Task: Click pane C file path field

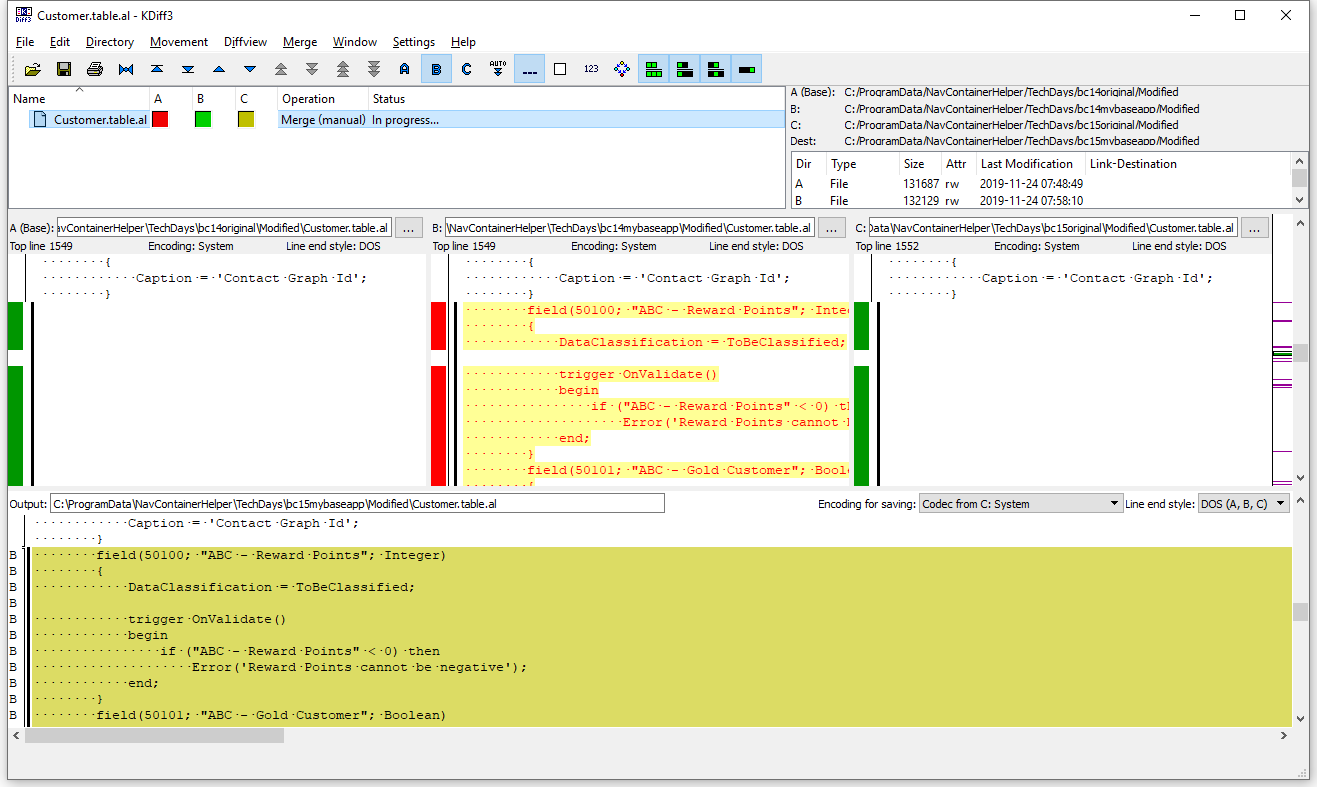Action: [1053, 228]
